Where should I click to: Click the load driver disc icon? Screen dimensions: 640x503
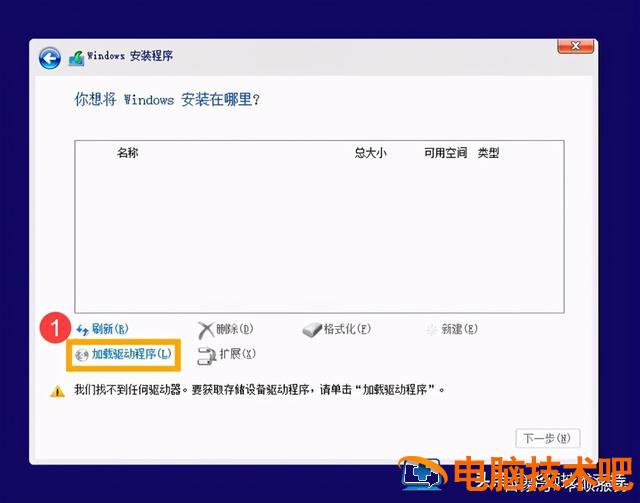coord(82,355)
